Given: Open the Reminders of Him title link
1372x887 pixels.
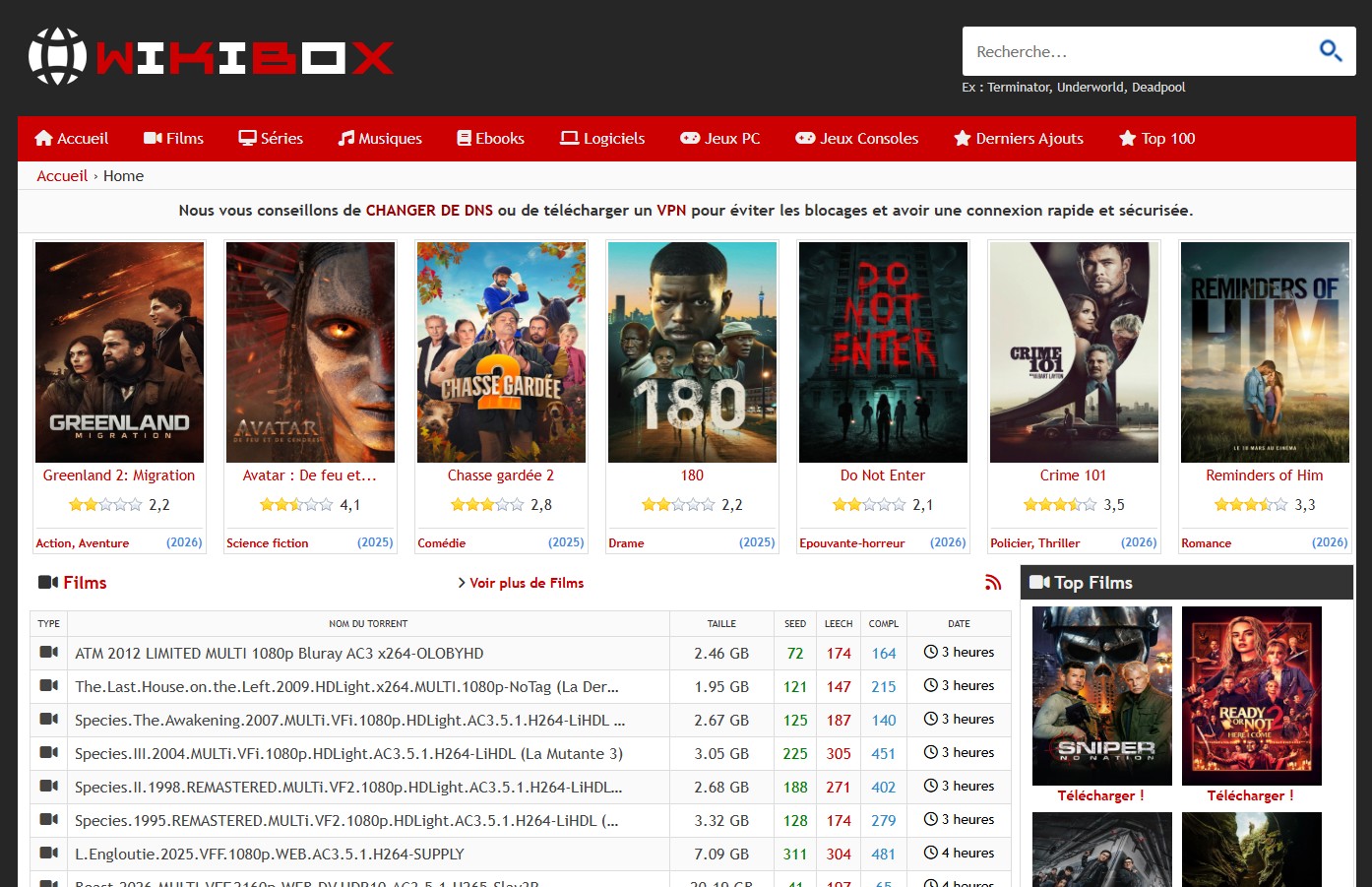Looking at the screenshot, I should [x=1265, y=475].
